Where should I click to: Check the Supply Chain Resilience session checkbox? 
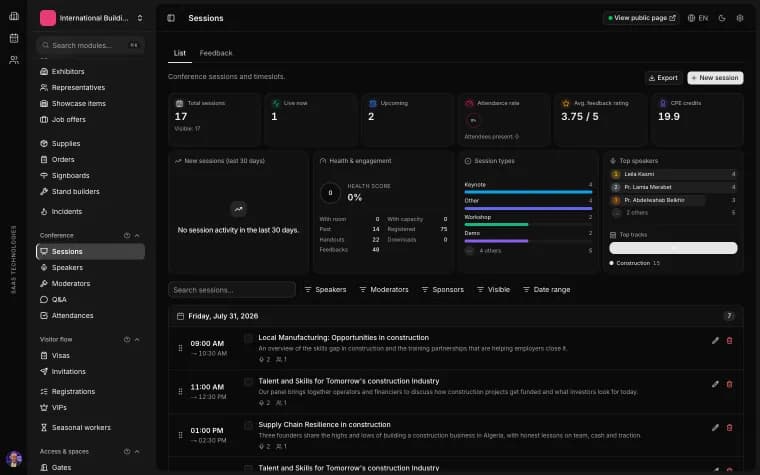point(248,426)
